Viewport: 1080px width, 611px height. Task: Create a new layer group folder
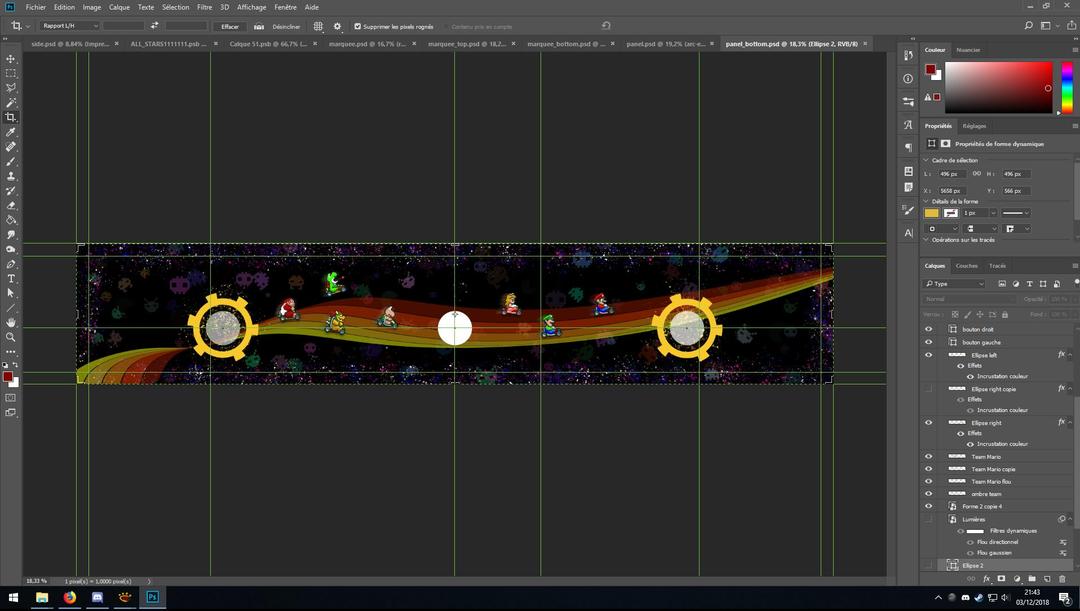pyautogui.click(x=1031, y=579)
